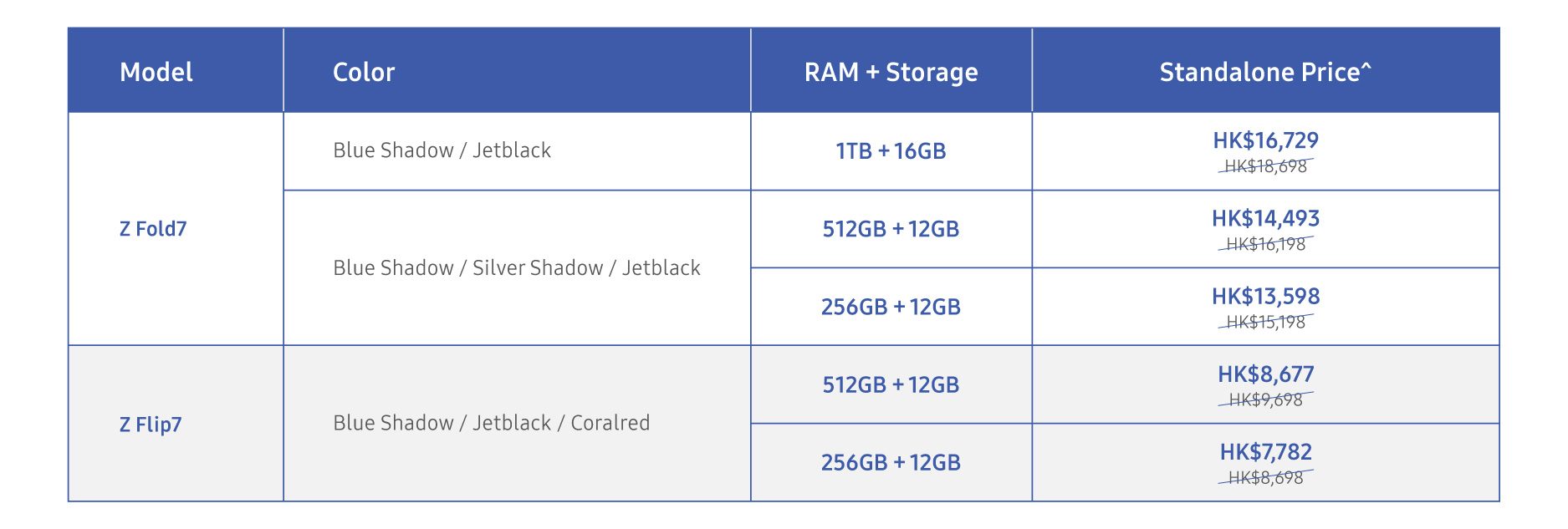
Task: Select Z Flip7 256GB + 12GB storage cell
Action: tap(891, 462)
